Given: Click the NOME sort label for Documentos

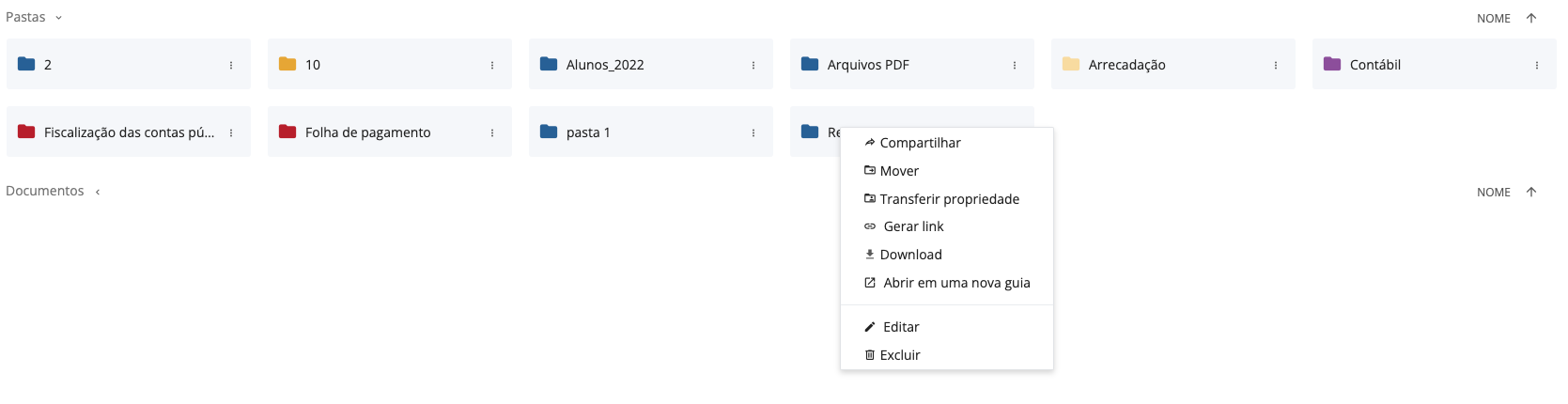Looking at the screenshot, I should coord(1494,192).
